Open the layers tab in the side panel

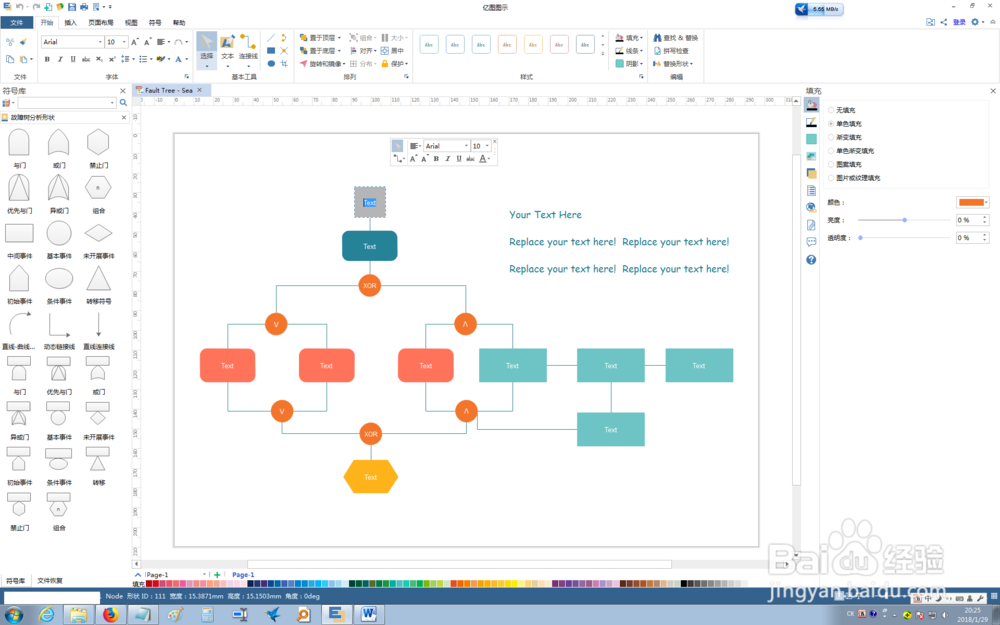click(811, 173)
